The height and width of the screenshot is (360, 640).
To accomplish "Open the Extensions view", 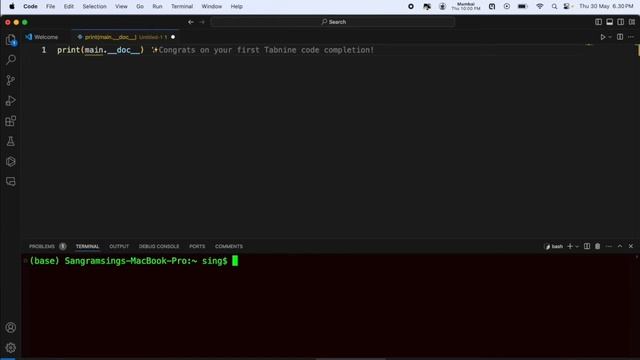I will pyautogui.click(x=11, y=121).
